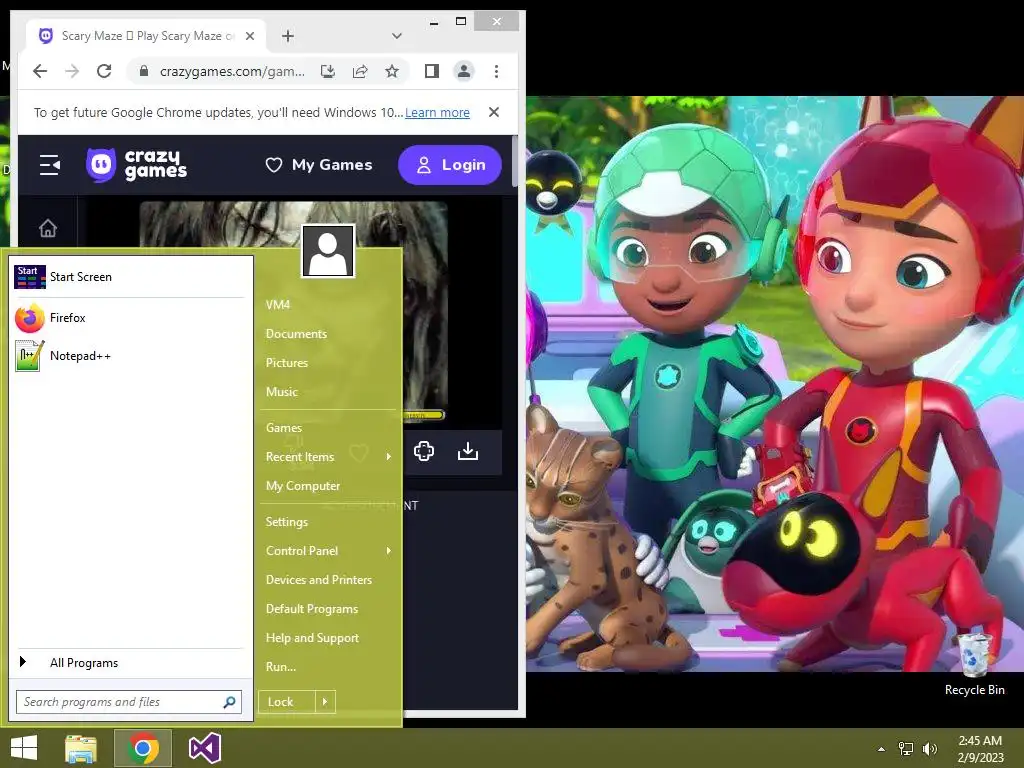Screen dimensions: 1024x768
Task: Open Settings in start menu
Action: click(287, 522)
